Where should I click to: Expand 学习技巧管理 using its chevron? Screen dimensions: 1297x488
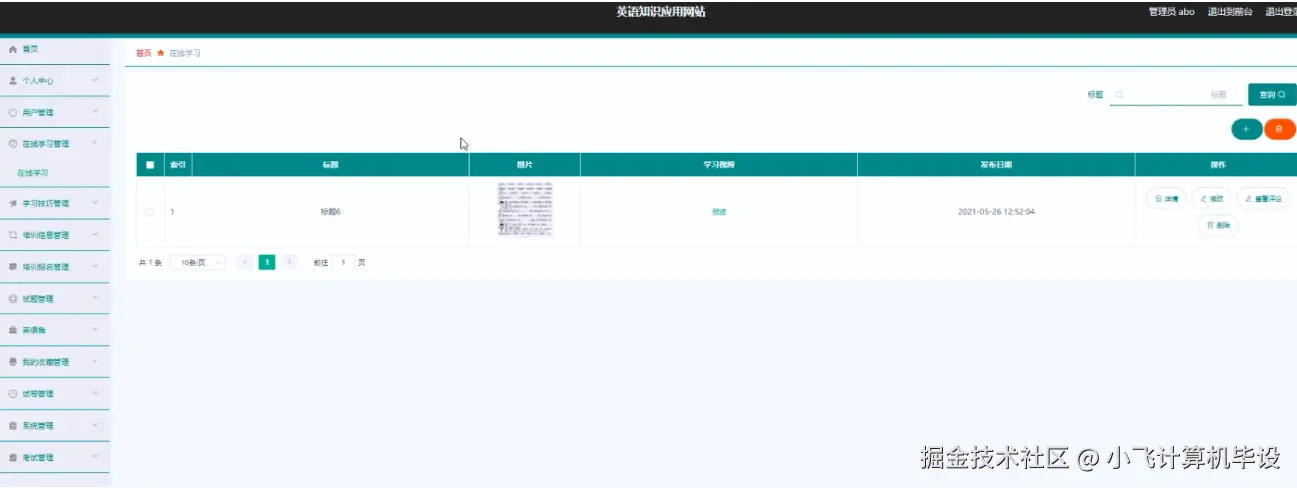coord(95,203)
